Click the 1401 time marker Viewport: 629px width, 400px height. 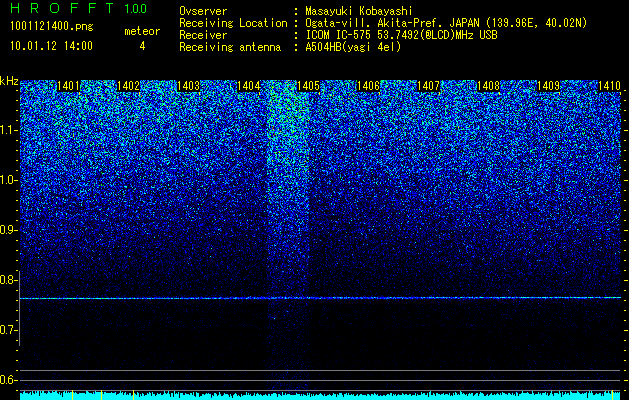[69, 86]
